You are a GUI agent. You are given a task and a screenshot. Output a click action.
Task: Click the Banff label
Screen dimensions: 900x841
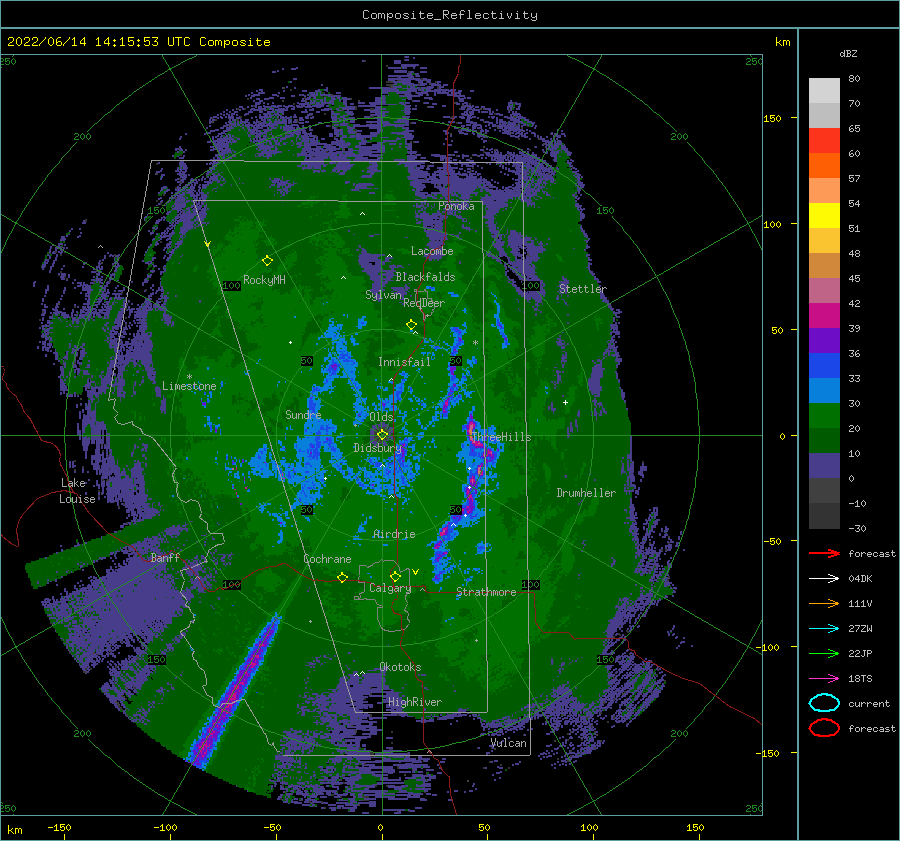tap(165, 557)
